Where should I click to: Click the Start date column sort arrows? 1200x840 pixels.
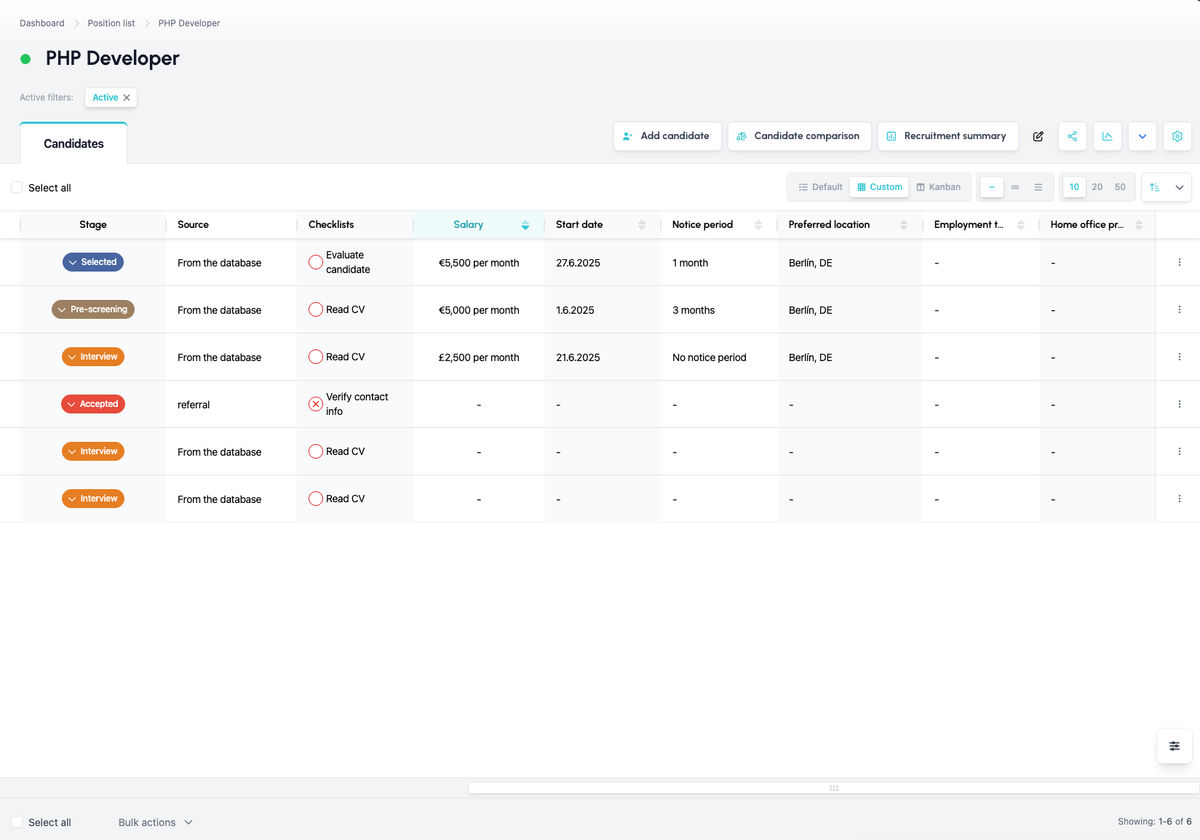click(x=642, y=225)
